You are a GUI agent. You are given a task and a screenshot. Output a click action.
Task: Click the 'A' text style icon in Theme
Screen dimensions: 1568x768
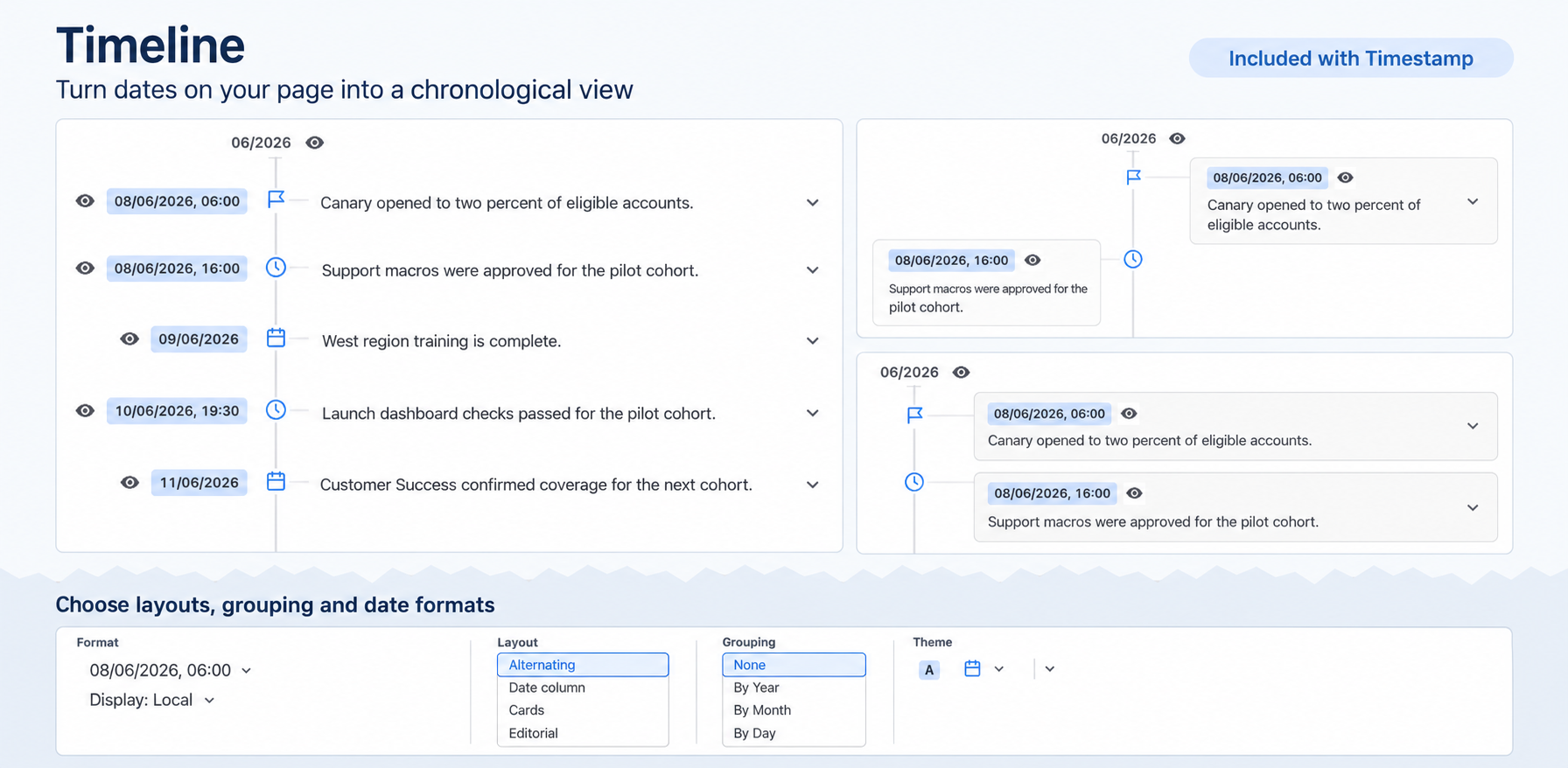tap(929, 670)
